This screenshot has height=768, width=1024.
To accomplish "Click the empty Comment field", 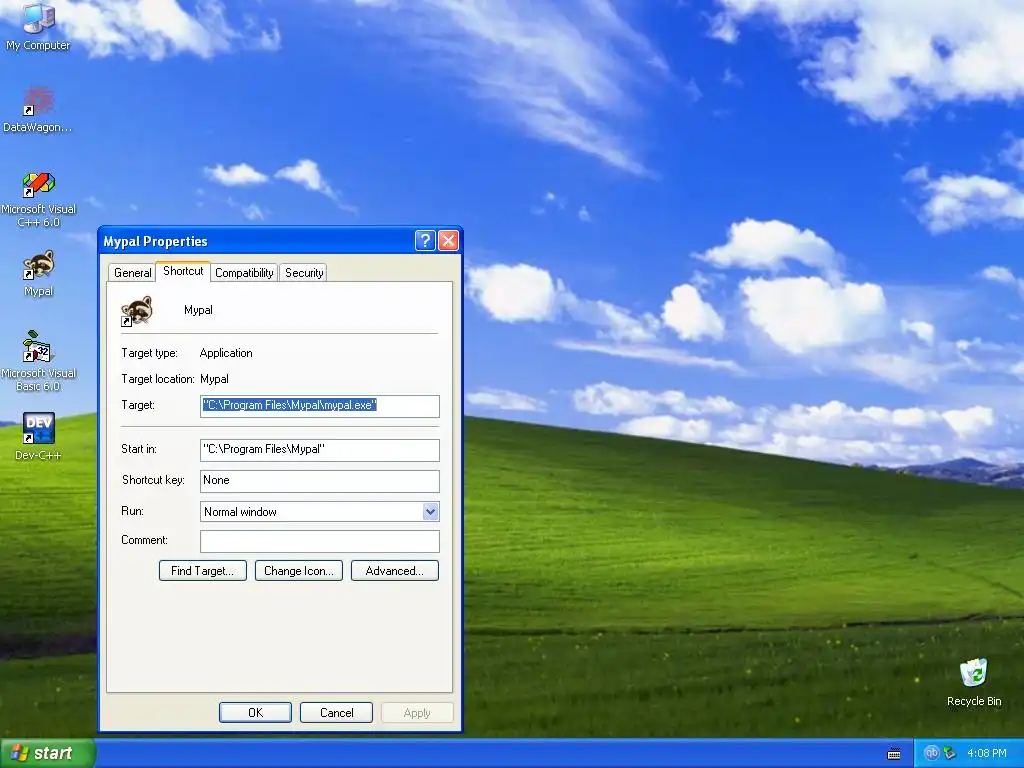I will click(x=319, y=541).
